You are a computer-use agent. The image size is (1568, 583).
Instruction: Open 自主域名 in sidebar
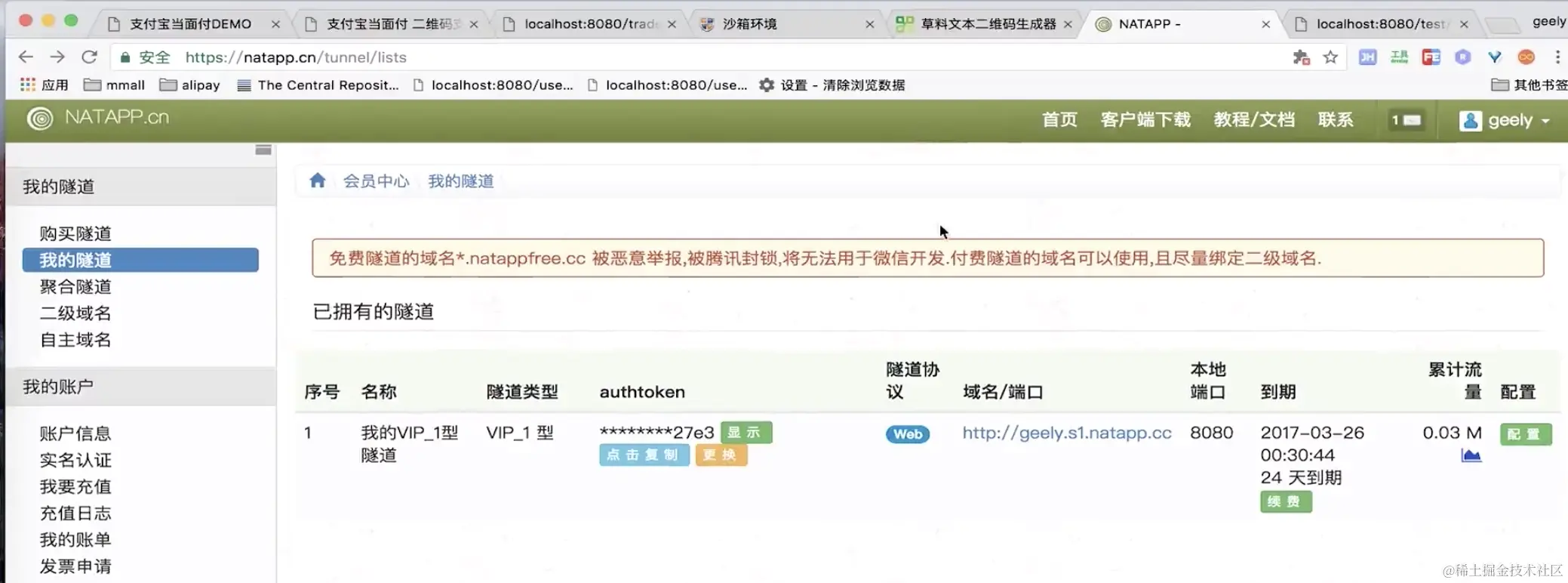point(75,340)
